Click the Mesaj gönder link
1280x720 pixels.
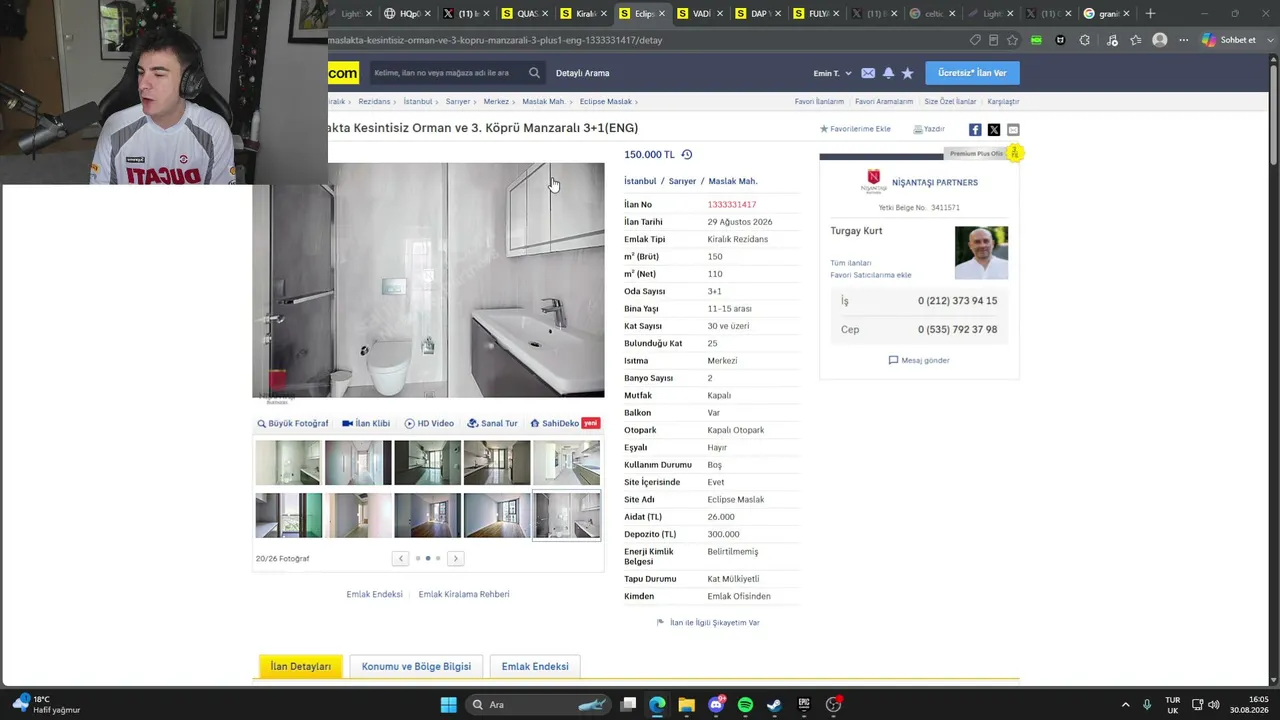pos(919,360)
